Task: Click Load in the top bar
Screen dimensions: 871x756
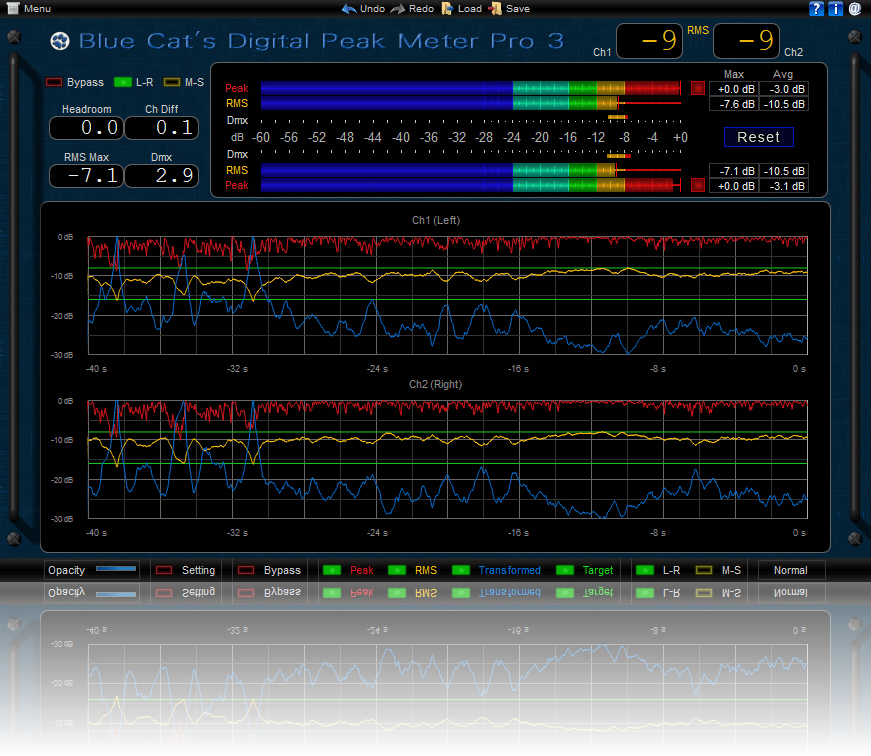Action: tap(469, 9)
